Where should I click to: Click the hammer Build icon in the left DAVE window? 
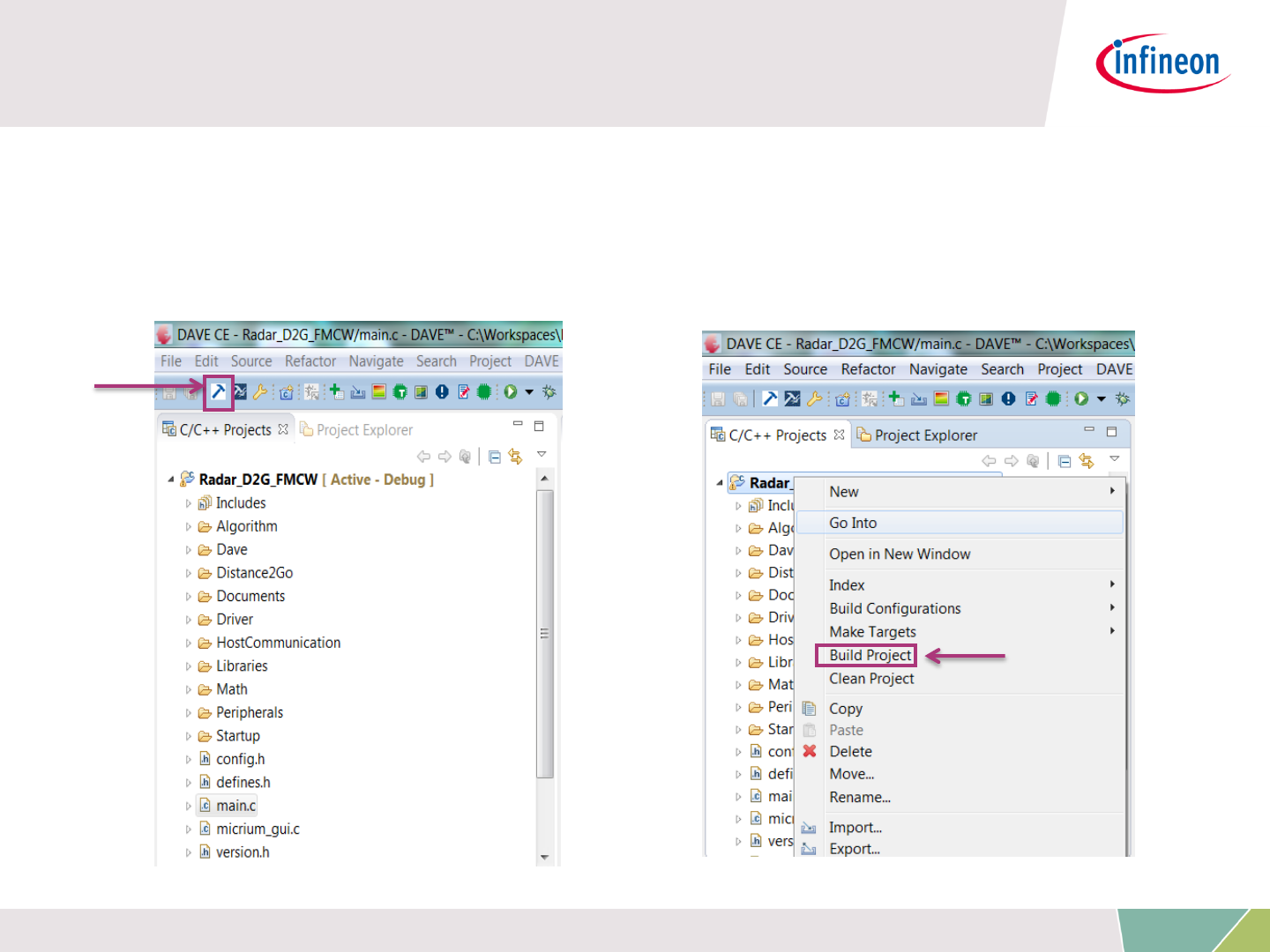[x=218, y=392]
